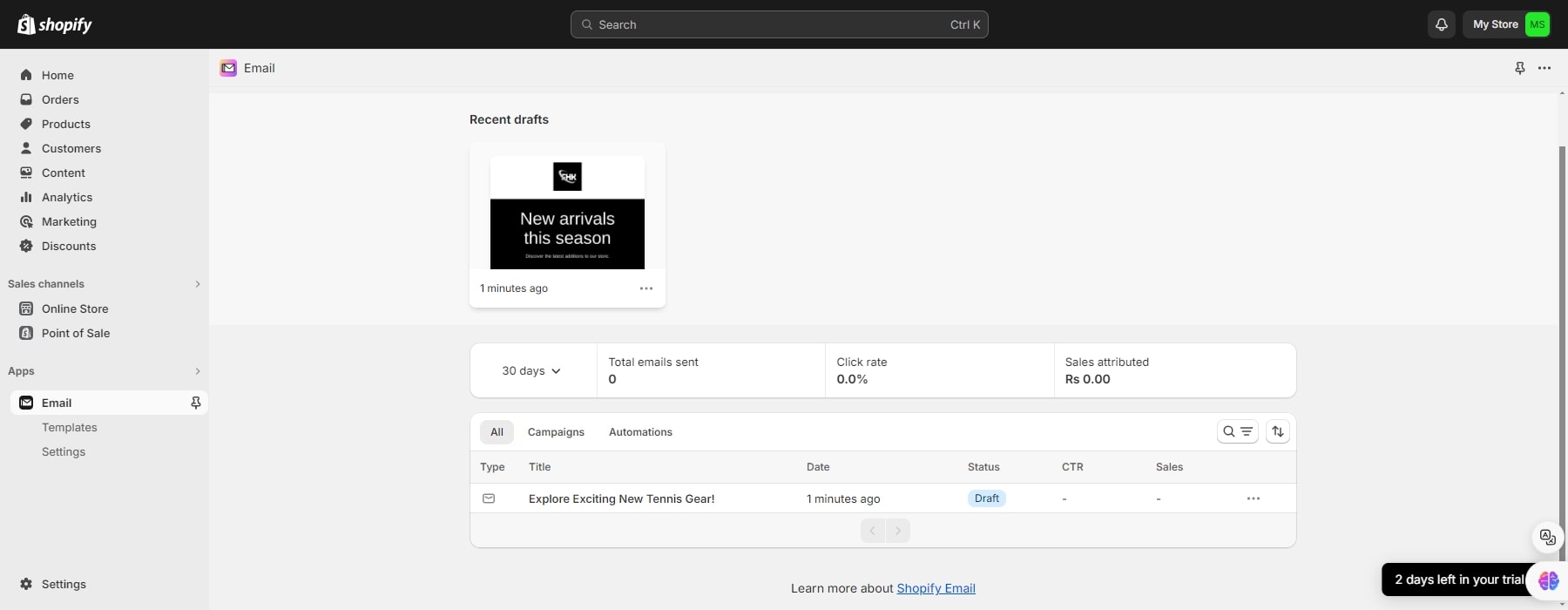Switch to the Automations tab

pos(640,432)
